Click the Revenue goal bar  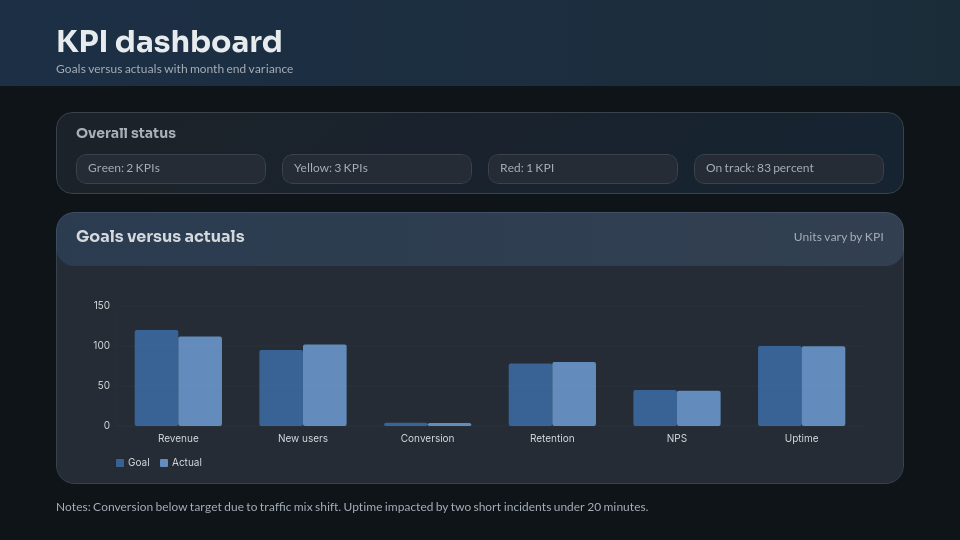pos(156,378)
